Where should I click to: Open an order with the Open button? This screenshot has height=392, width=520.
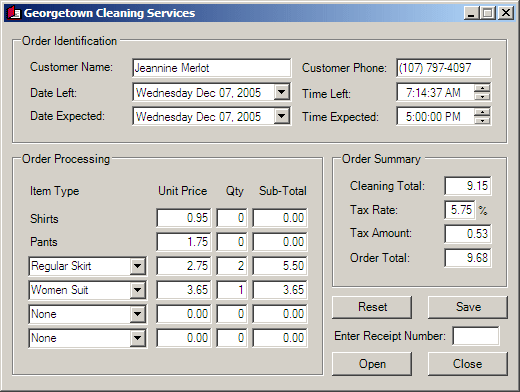[x=372, y=364]
